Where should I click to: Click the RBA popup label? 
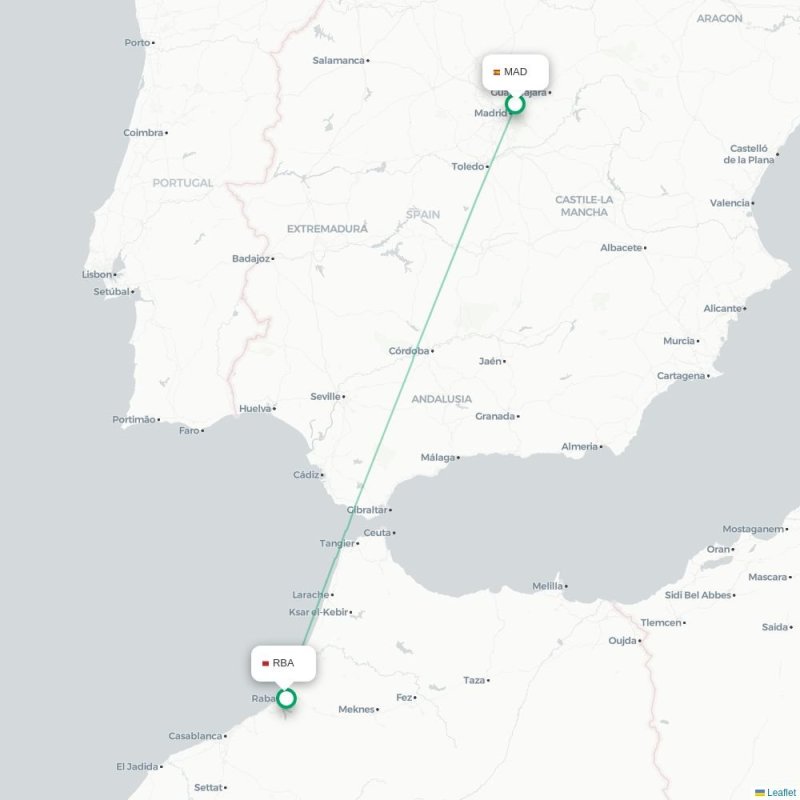283,663
